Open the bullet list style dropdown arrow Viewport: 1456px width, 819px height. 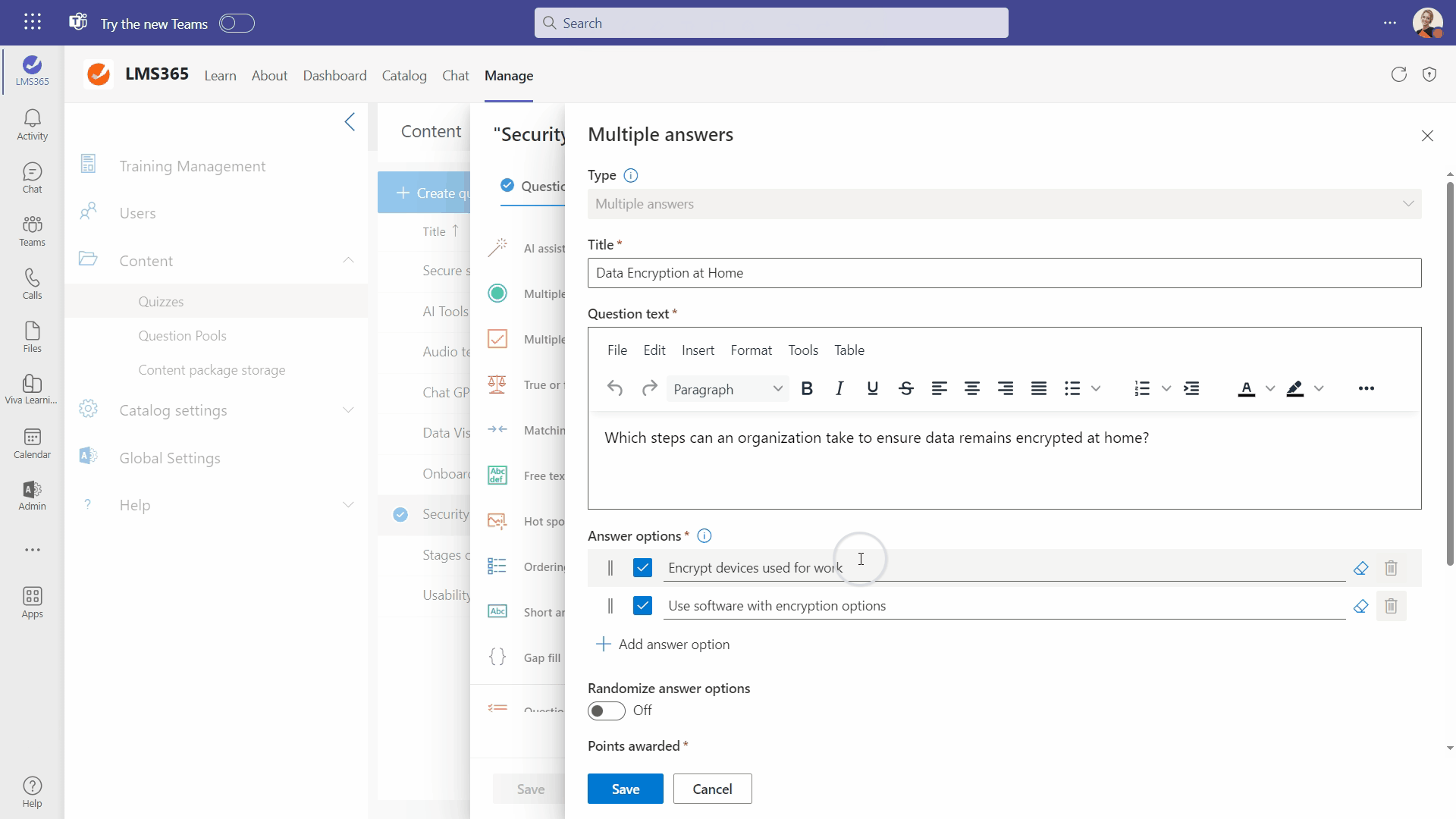1096,389
